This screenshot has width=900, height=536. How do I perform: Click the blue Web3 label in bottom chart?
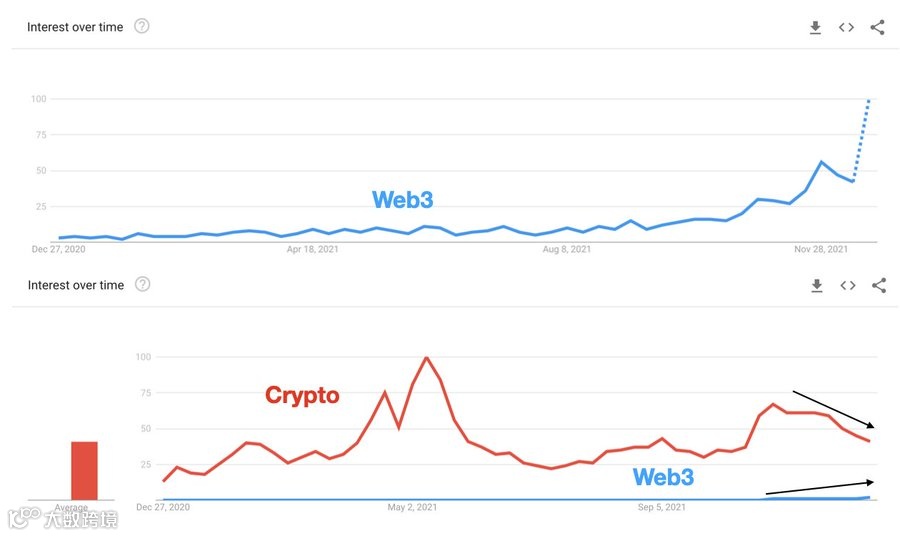tap(663, 477)
